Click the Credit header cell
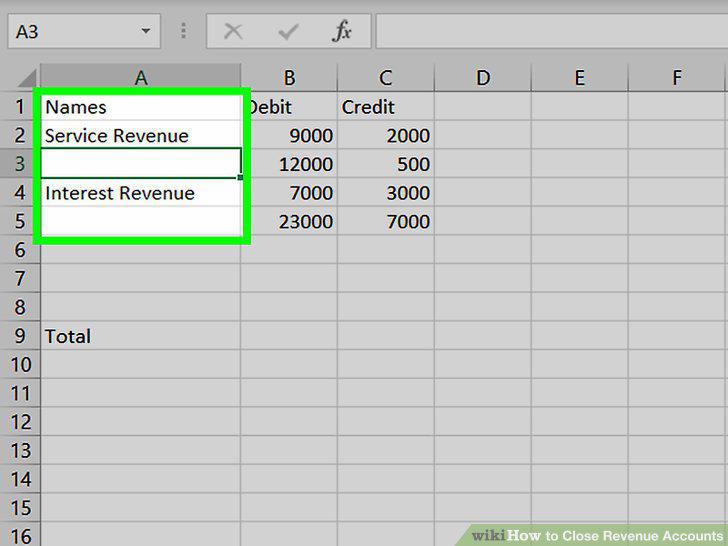Image resolution: width=728 pixels, height=546 pixels. [386, 107]
